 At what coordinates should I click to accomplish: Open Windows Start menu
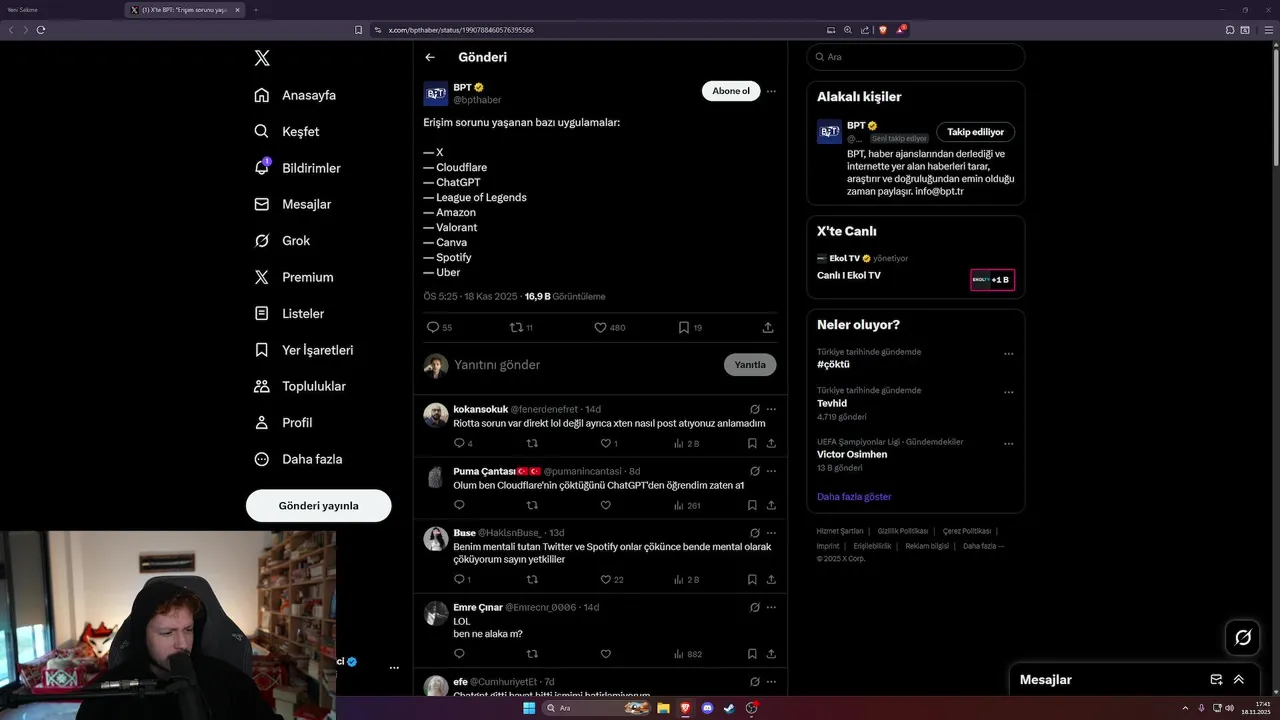pos(529,708)
